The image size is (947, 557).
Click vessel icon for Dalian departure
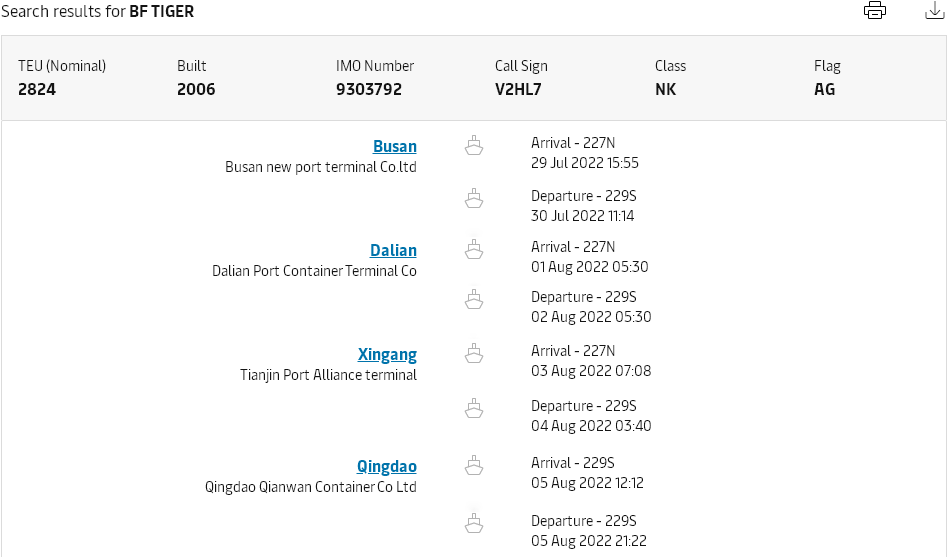[474, 299]
